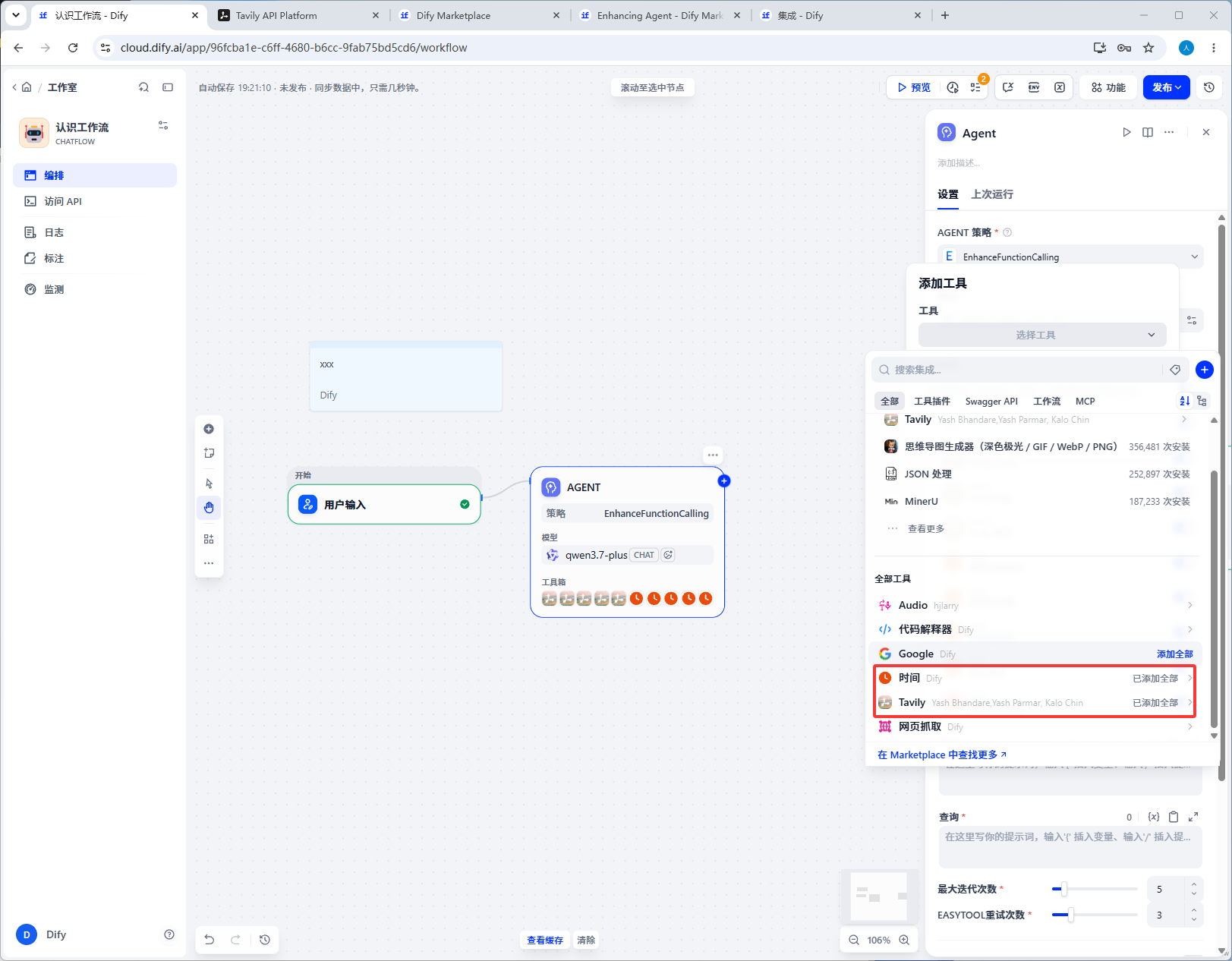Click the undo arrow at canvas bottom
The width and height of the screenshot is (1232, 961).
(x=210, y=940)
